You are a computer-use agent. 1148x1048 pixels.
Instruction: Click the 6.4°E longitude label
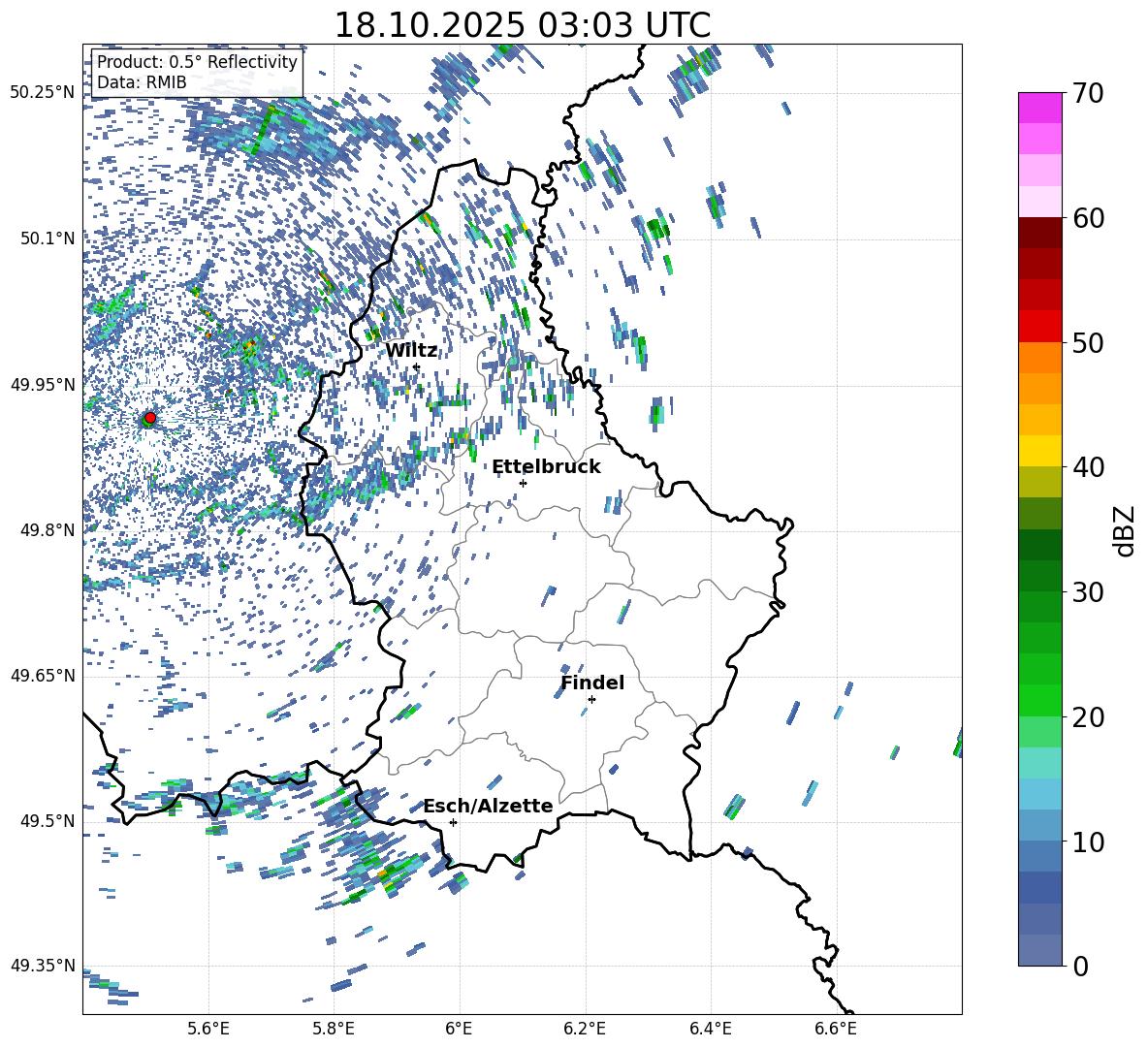(711, 1029)
